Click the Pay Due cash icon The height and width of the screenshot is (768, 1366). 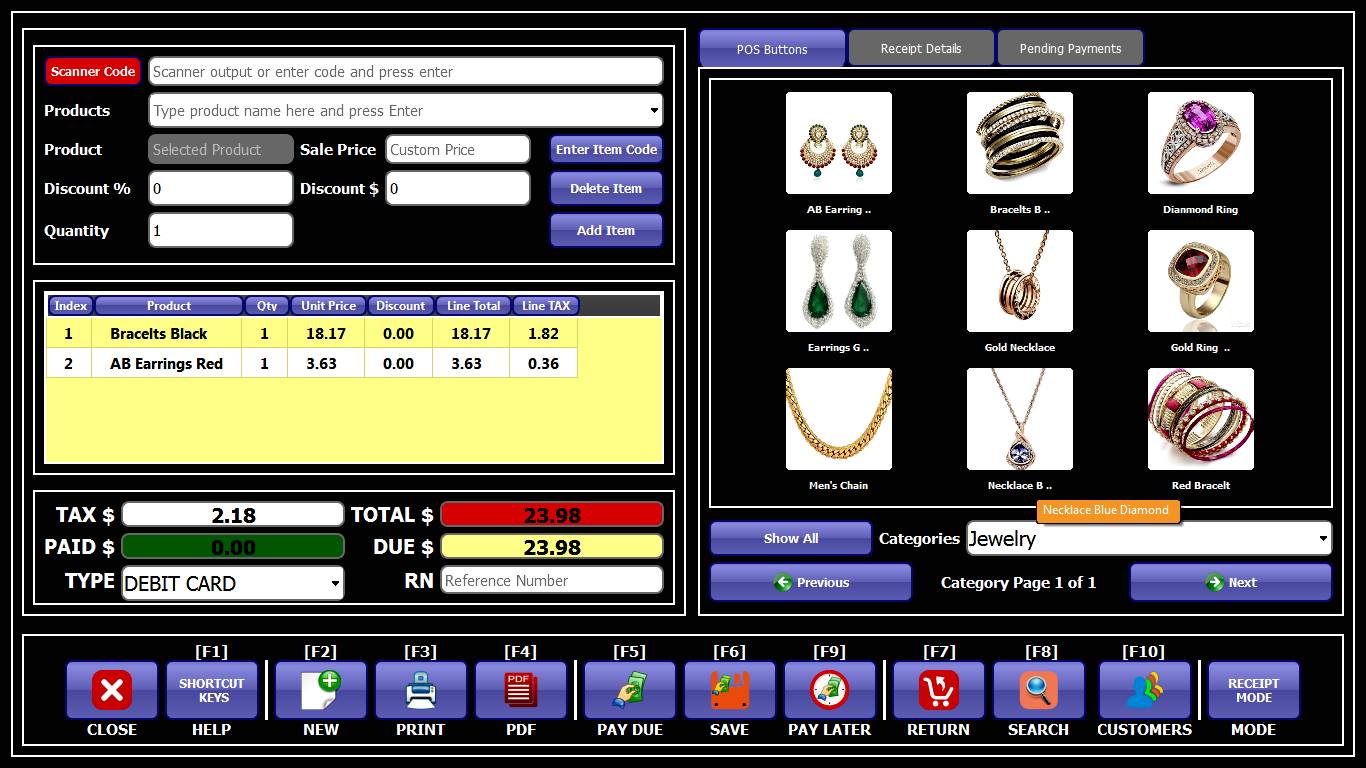point(630,690)
